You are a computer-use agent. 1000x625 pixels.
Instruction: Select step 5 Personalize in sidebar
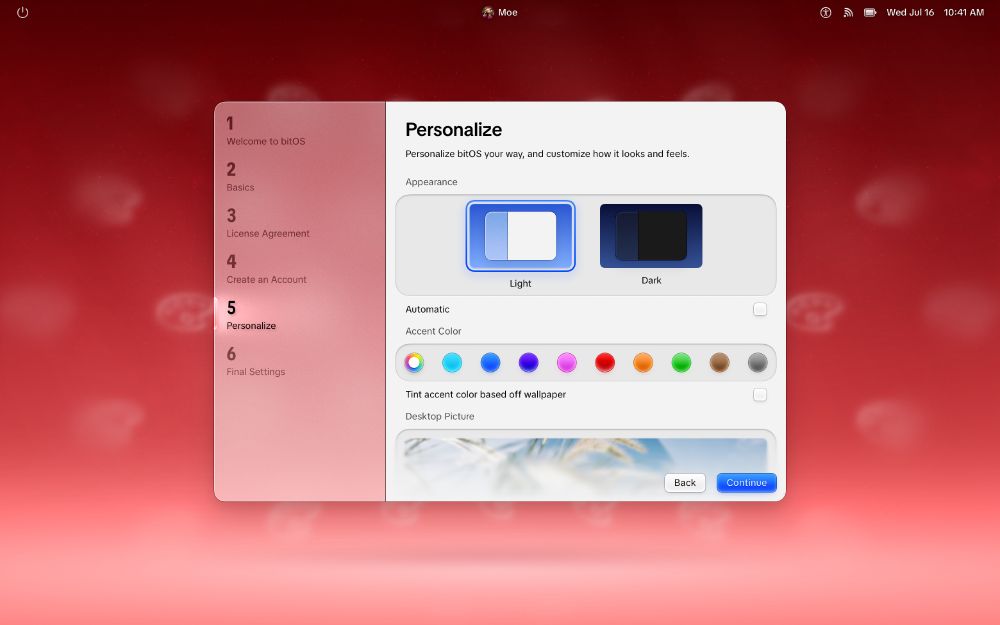pos(251,316)
